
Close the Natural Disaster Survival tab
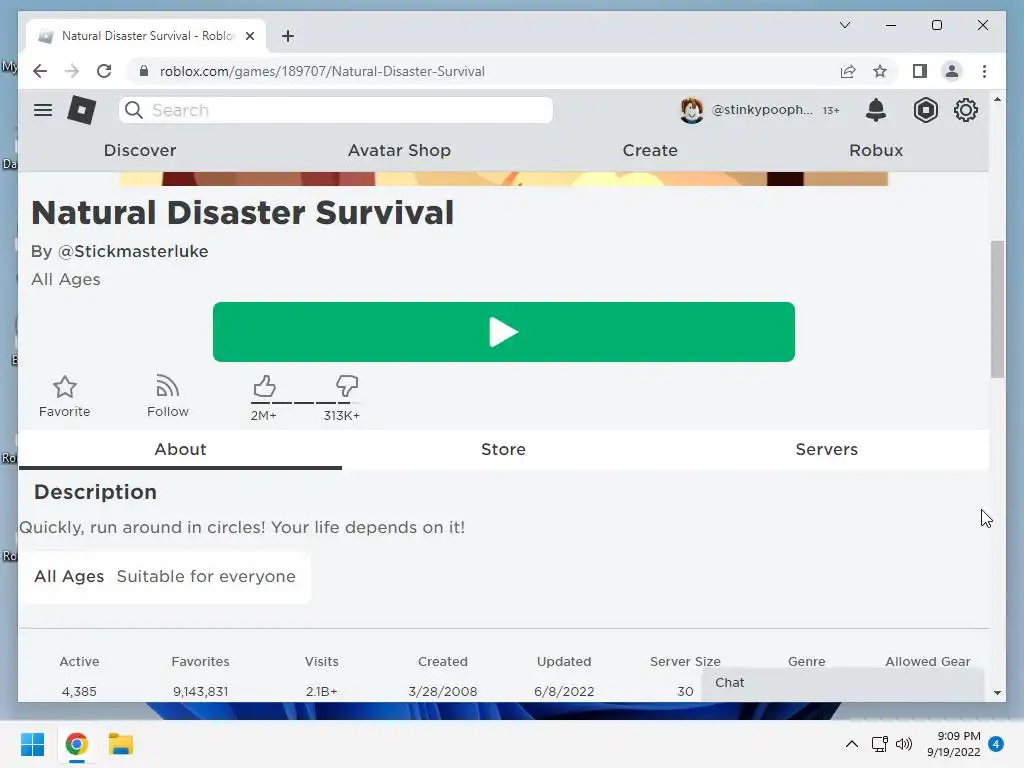249,36
